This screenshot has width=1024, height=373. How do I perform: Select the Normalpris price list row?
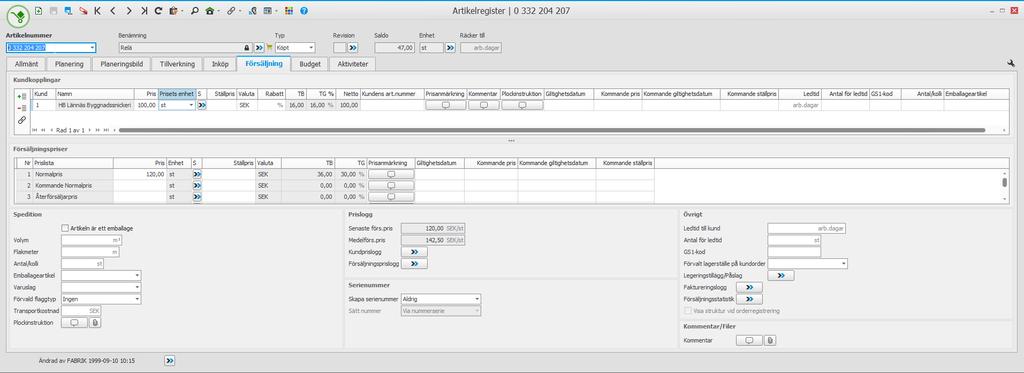coord(333,174)
